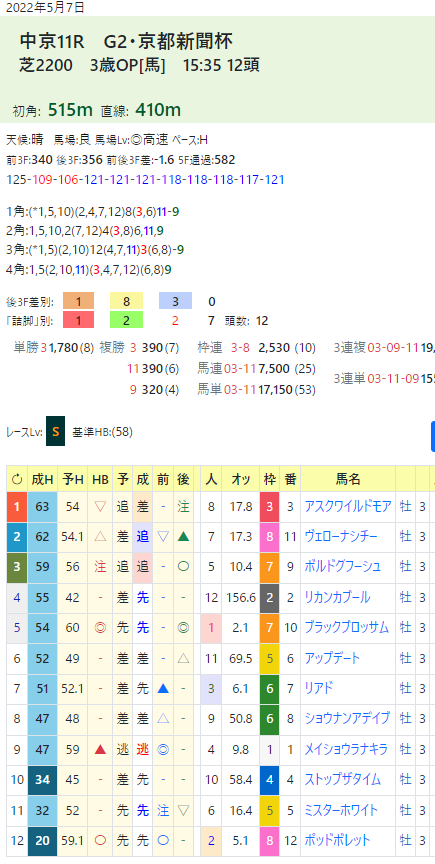Viewport: 435px width, 864px height.
Task: Click the orange 後3F差別 box showing 1
Action: tap(78, 301)
